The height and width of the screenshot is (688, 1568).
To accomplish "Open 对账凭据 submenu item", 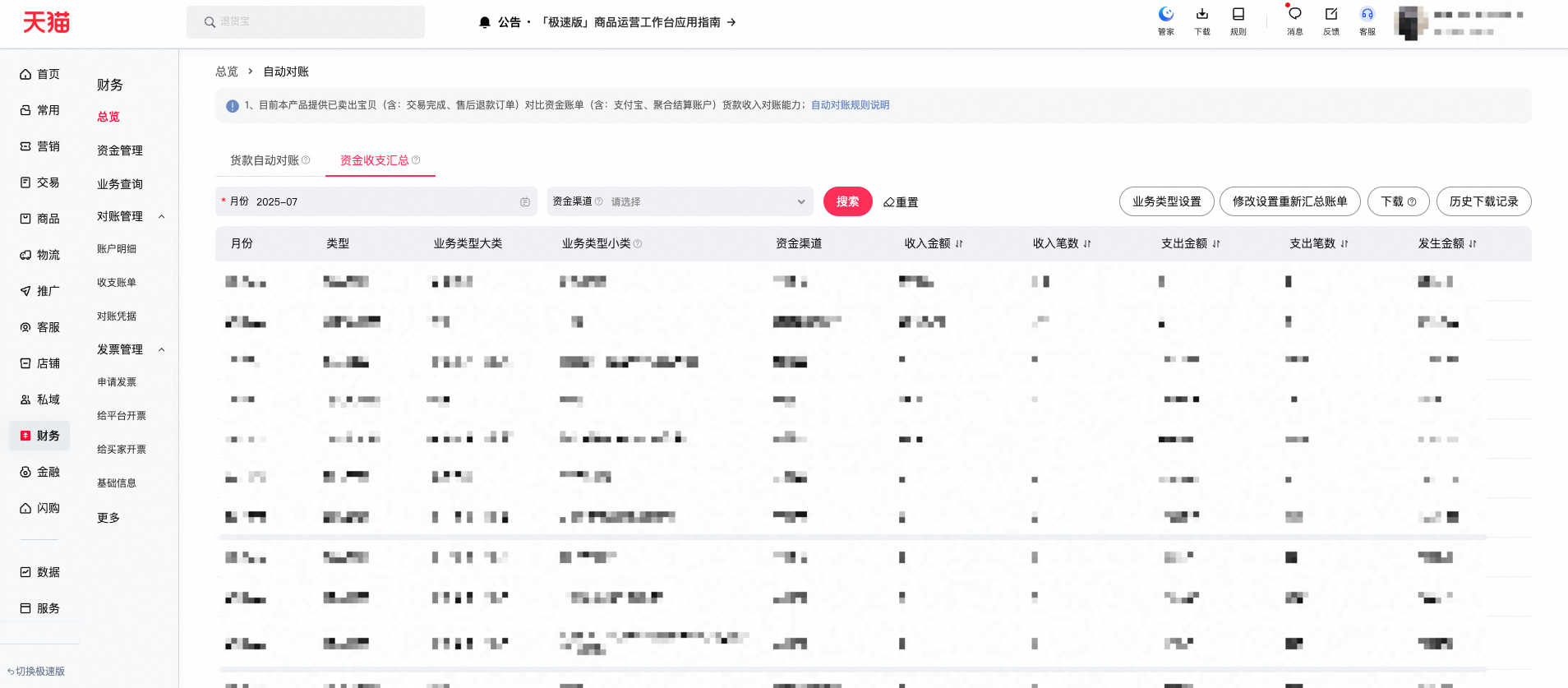I will [x=117, y=316].
